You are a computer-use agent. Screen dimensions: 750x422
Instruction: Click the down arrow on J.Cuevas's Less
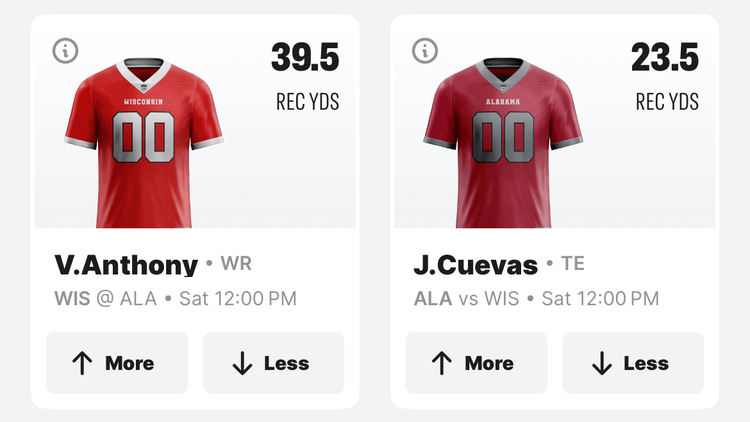pyautogui.click(x=602, y=363)
